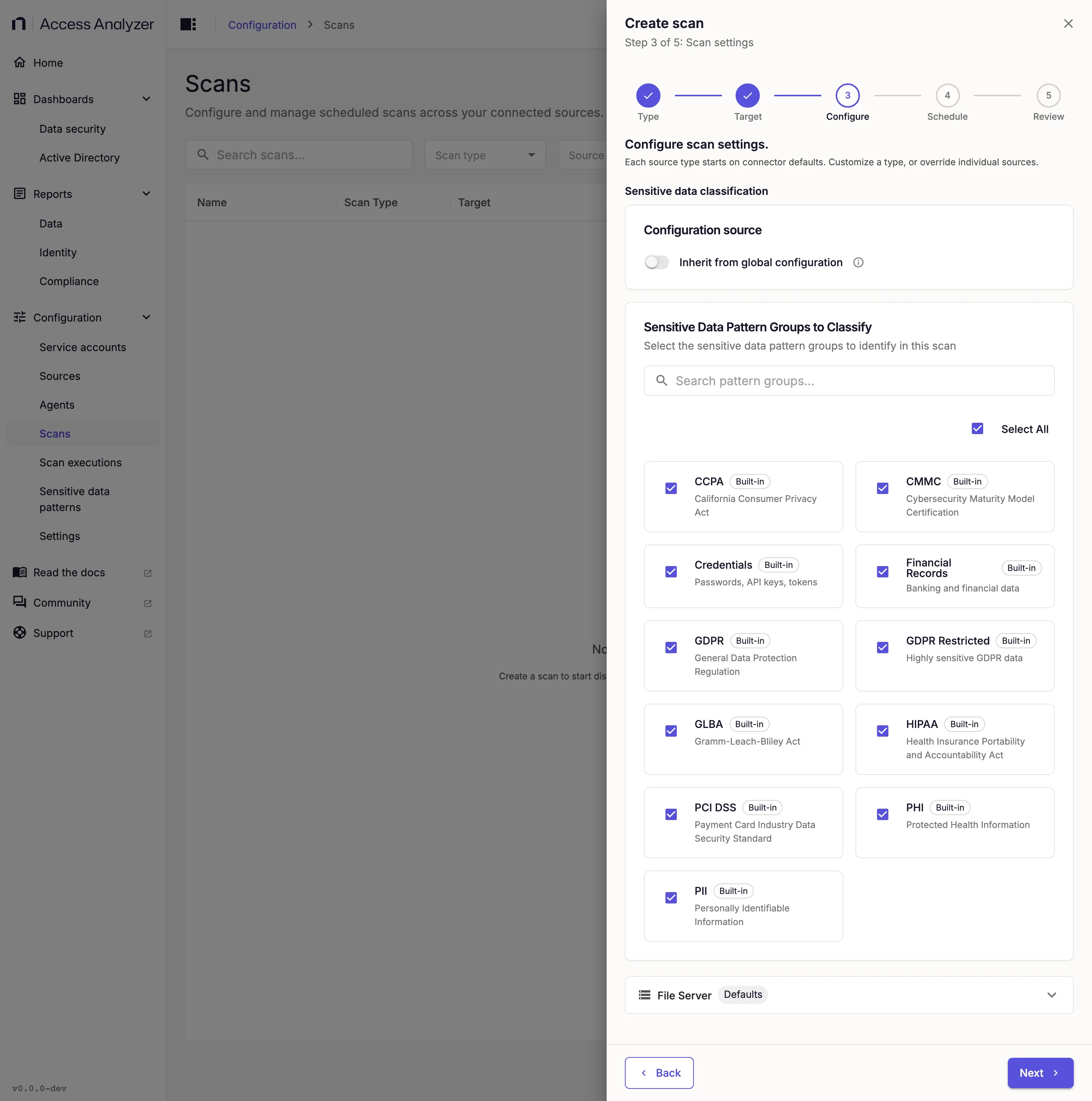Go to Sources configuration
This screenshot has width=1092, height=1101.
(60, 376)
